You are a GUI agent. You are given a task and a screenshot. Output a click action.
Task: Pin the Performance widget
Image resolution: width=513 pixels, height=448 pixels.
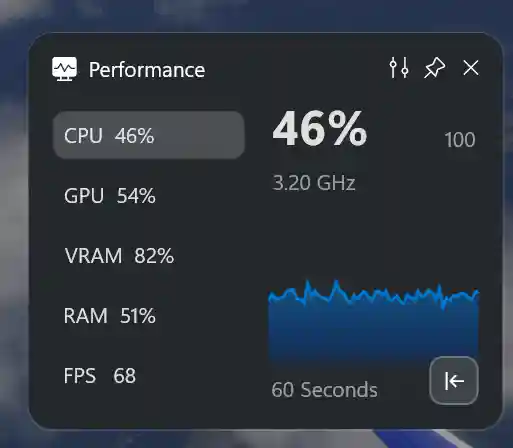pos(434,68)
